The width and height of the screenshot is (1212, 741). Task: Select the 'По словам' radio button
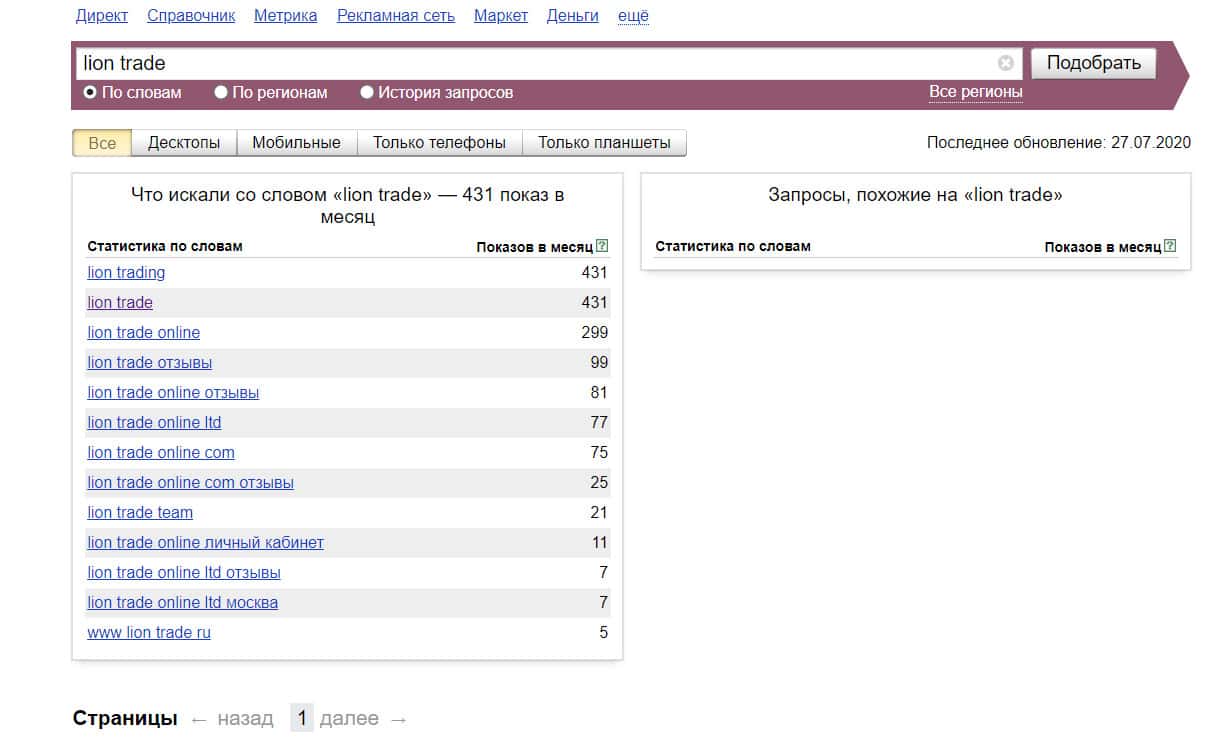click(90, 92)
